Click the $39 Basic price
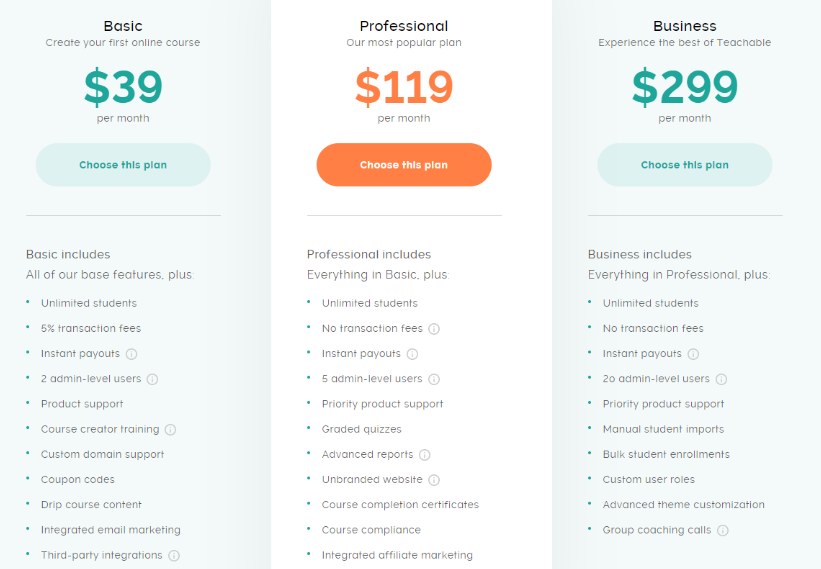This screenshot has width=821, height=569. (123, 87)
